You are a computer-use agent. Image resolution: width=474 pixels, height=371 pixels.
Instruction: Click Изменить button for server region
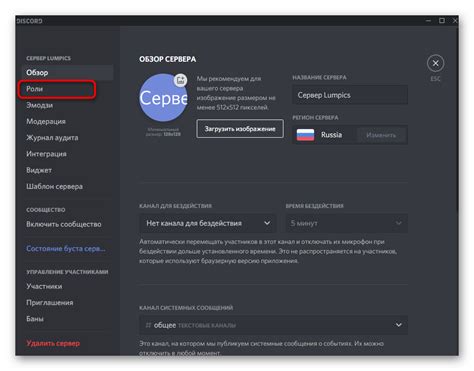tap(381, 135)
